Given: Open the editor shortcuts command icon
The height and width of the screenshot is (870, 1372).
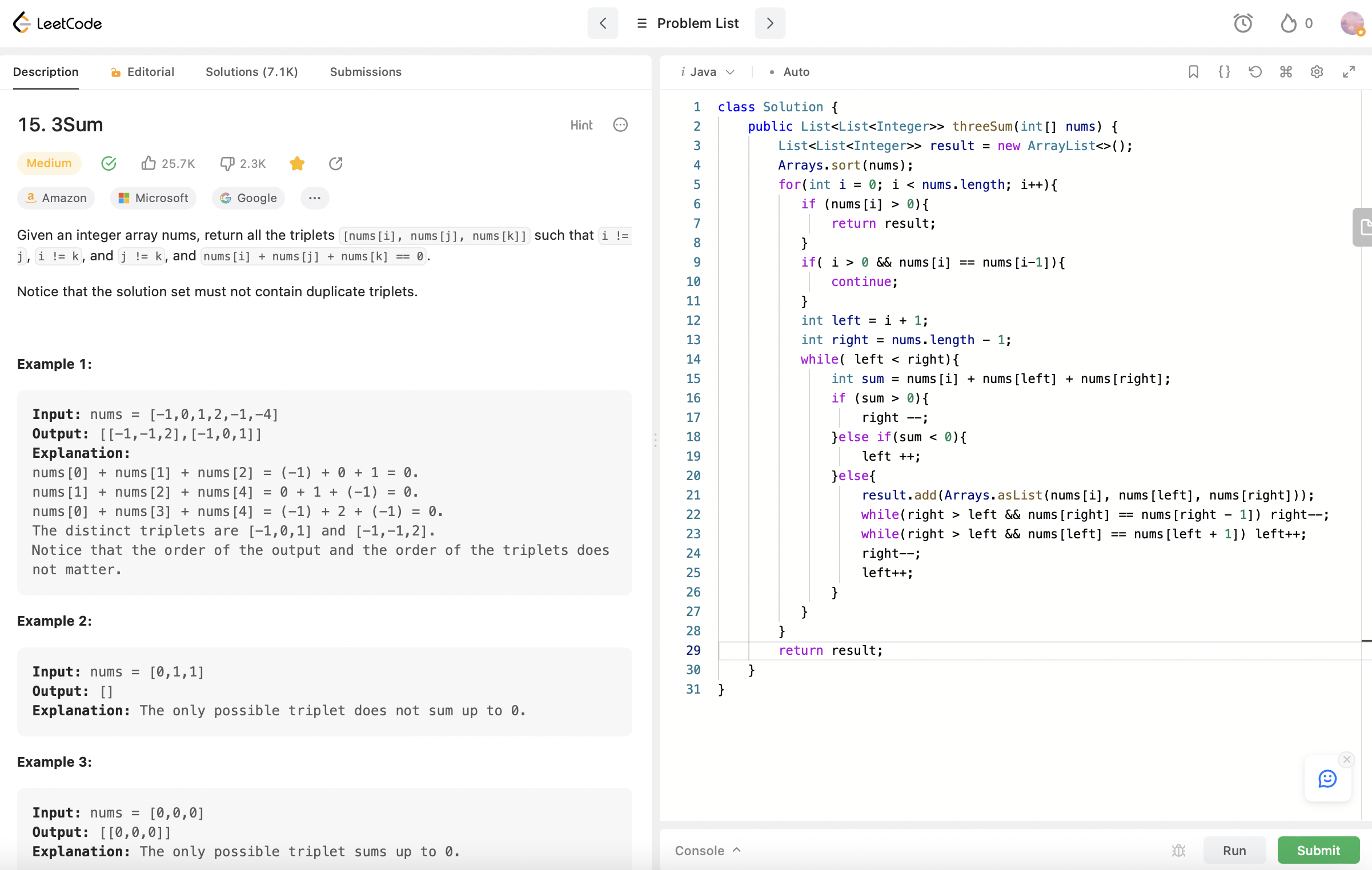Looking at the screenshot, I should 1286,72.
